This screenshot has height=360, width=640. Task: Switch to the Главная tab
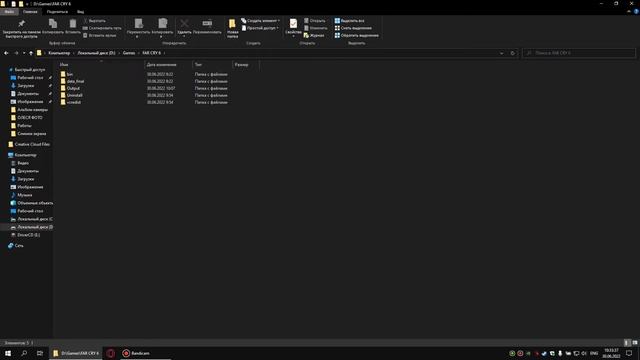(30, 12)
